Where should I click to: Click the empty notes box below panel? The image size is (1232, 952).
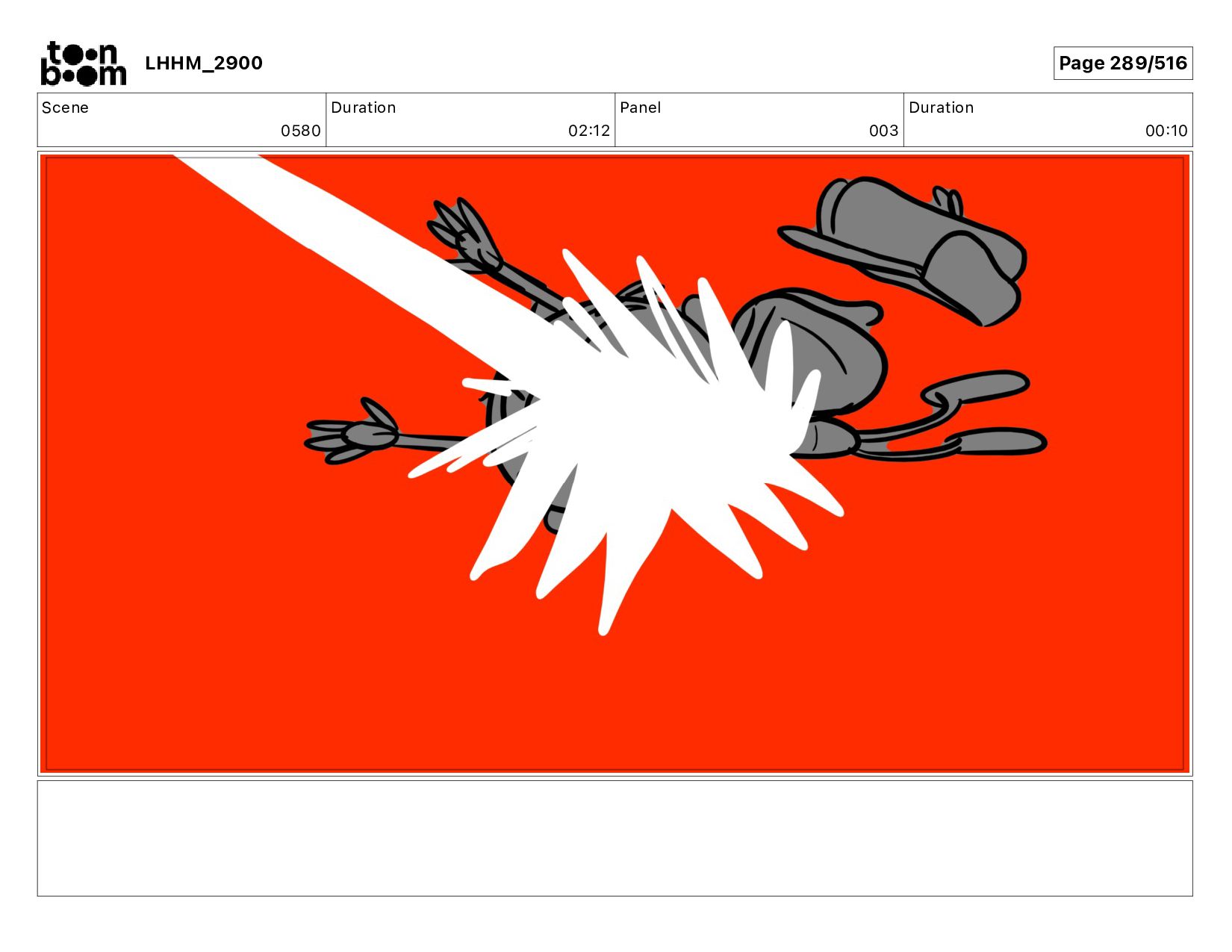(615, 838)
